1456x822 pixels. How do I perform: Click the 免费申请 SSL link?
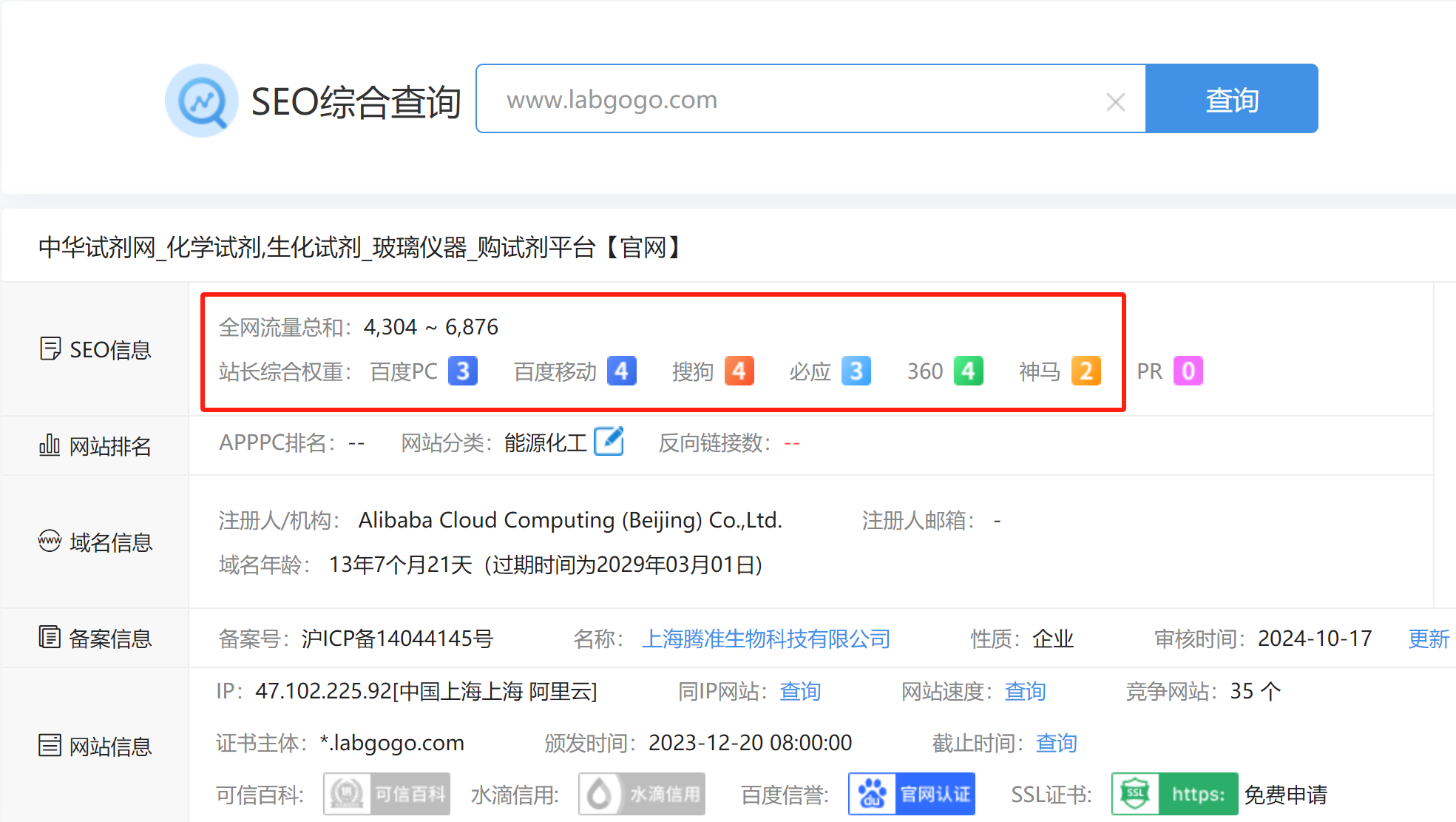click(x=1286, y=795)
